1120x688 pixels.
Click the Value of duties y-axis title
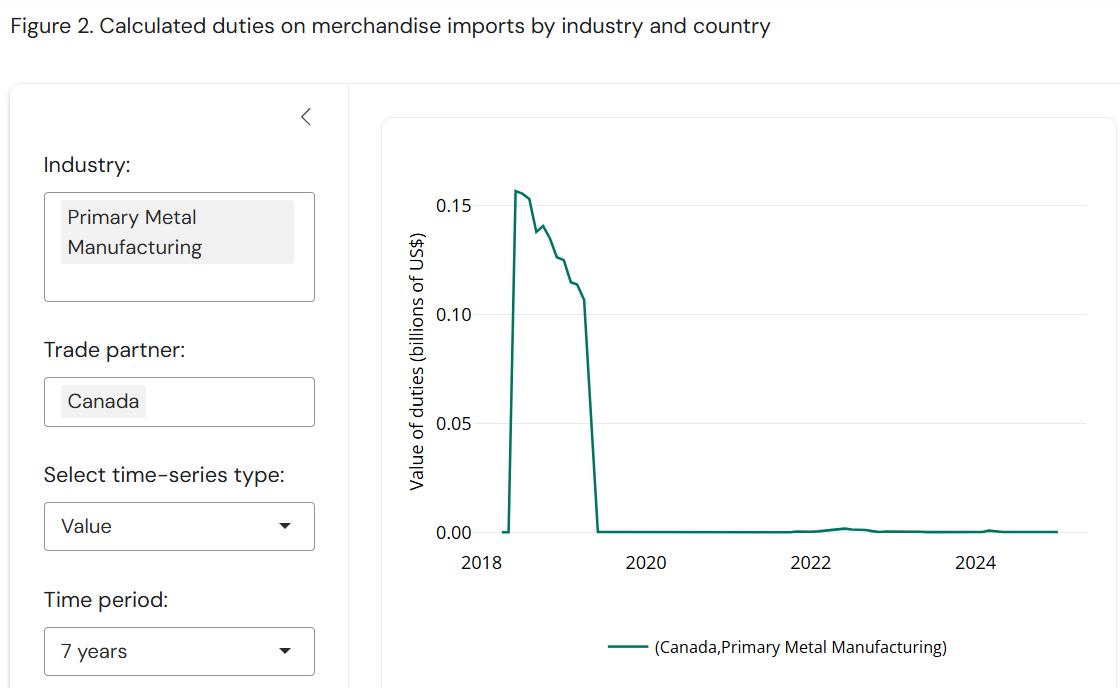pos(418,361)
